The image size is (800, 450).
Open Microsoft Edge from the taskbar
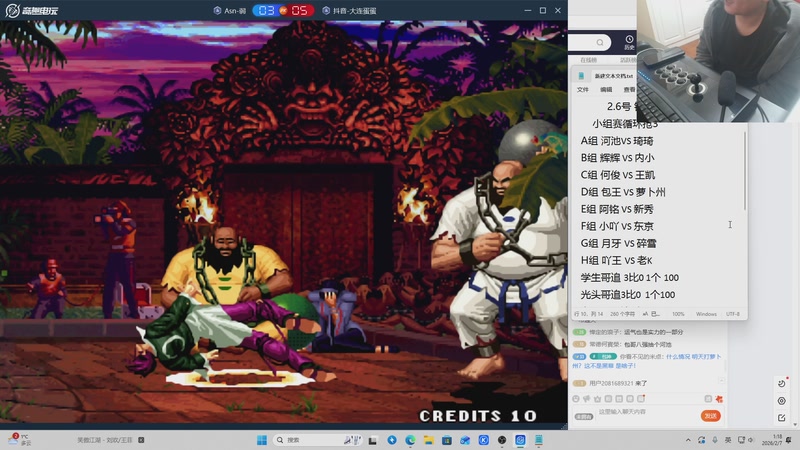coord(410,440)
